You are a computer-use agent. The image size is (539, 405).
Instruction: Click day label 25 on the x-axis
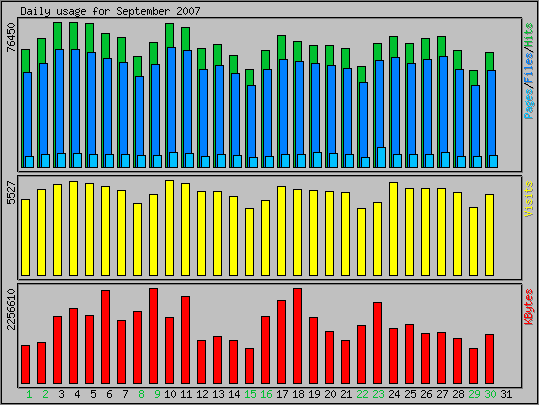click(410, 394)
